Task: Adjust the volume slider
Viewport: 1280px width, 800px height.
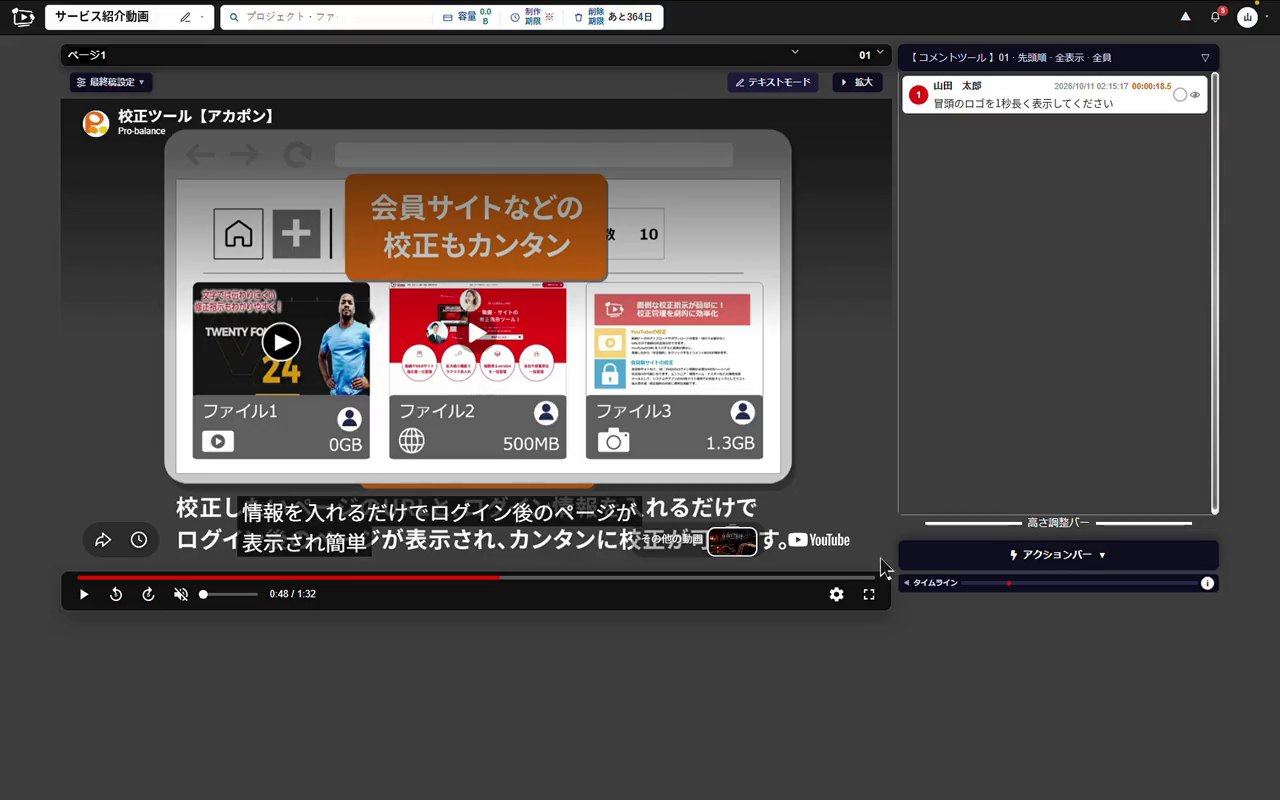Action: click(229, 594)
